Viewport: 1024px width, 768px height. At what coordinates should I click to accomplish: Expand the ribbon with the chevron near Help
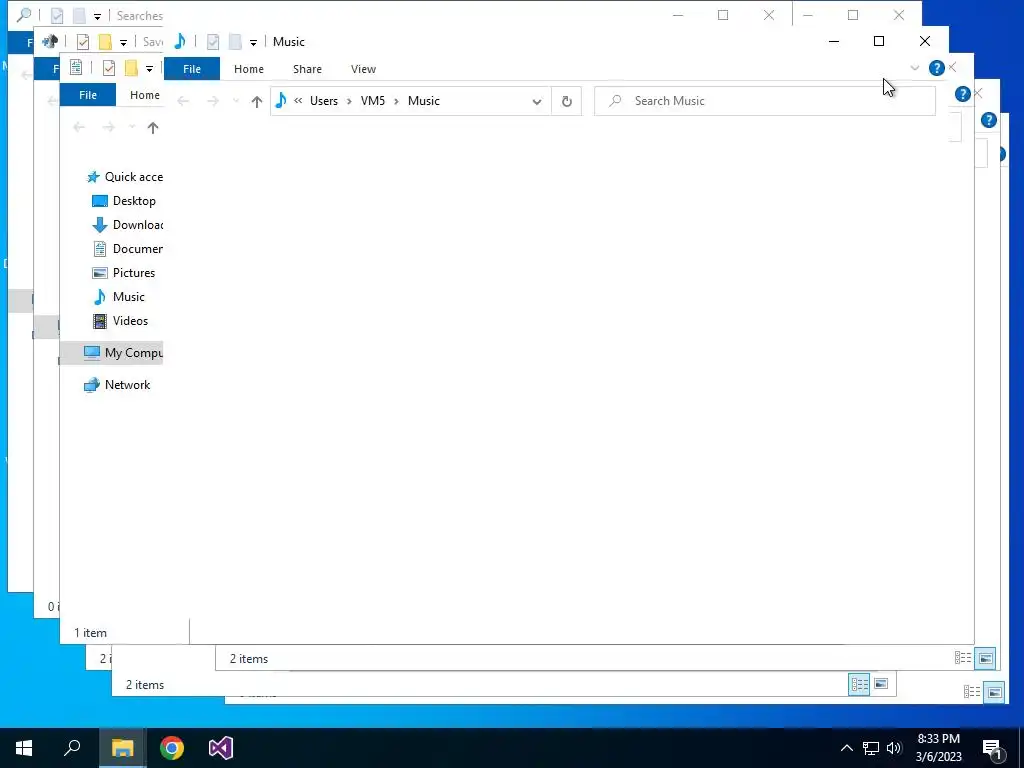(914, 68)
